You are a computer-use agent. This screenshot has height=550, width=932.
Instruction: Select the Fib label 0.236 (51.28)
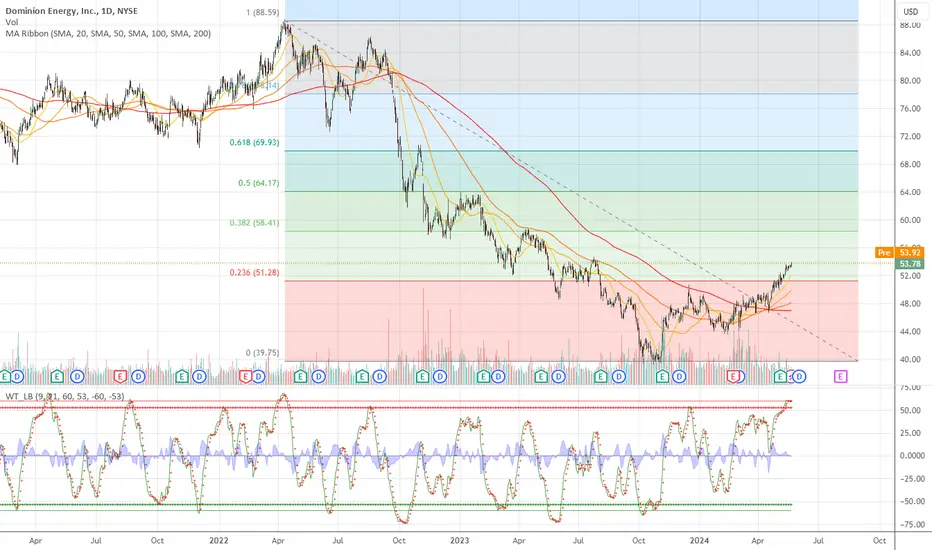254,272
